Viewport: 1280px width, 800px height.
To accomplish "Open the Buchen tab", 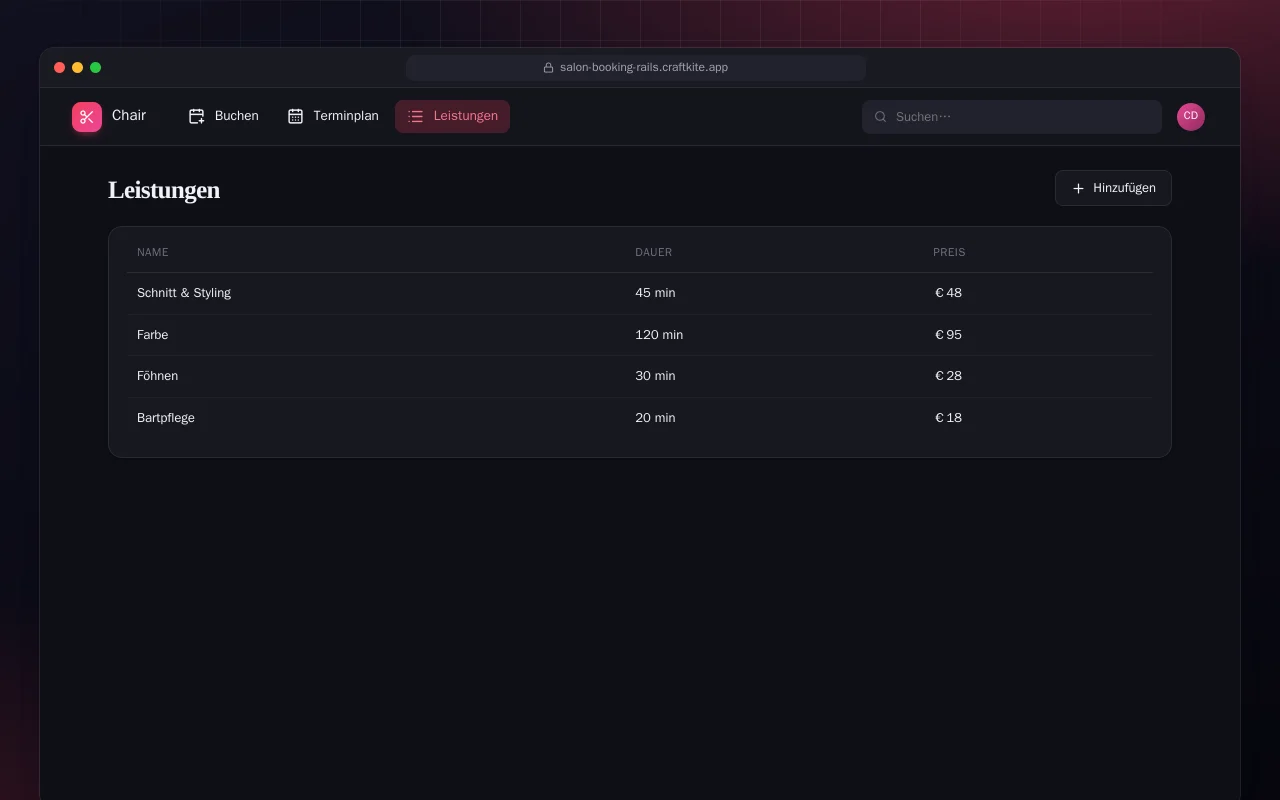I will pos(223,116).
